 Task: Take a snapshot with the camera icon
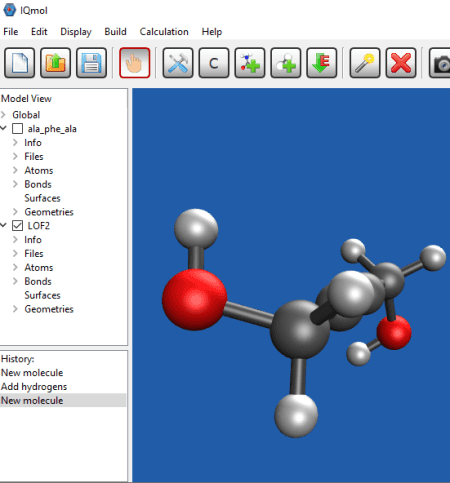tap(440, 63)
